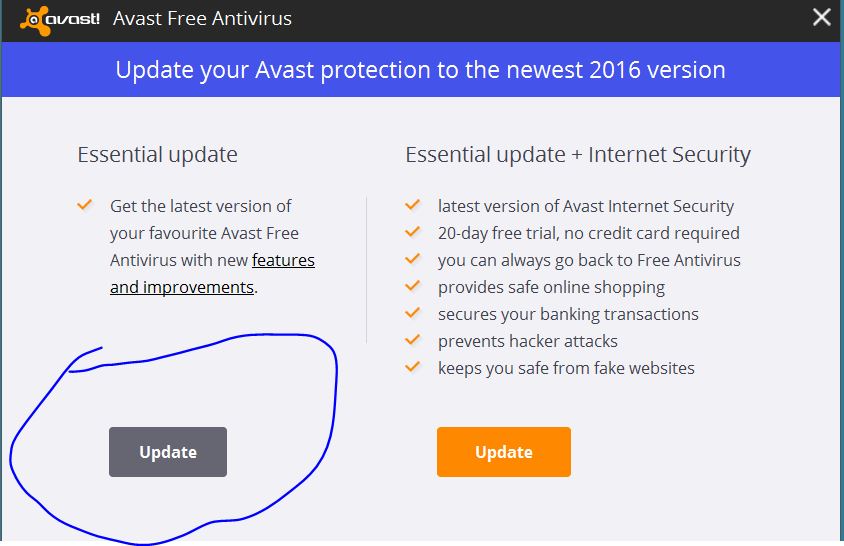Click the orange Internet Security Update button
Viewport: 844px width, 546px height.
504,452
